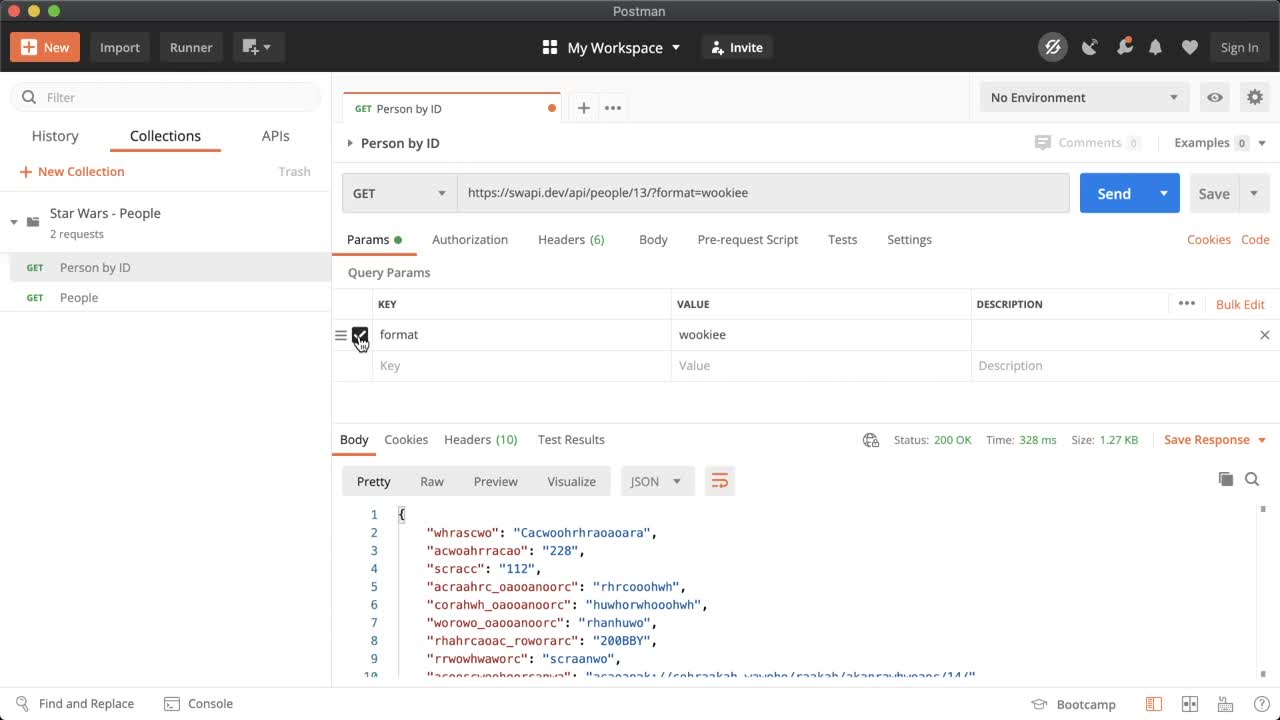Select the People request in the collection

coord(78,297)
